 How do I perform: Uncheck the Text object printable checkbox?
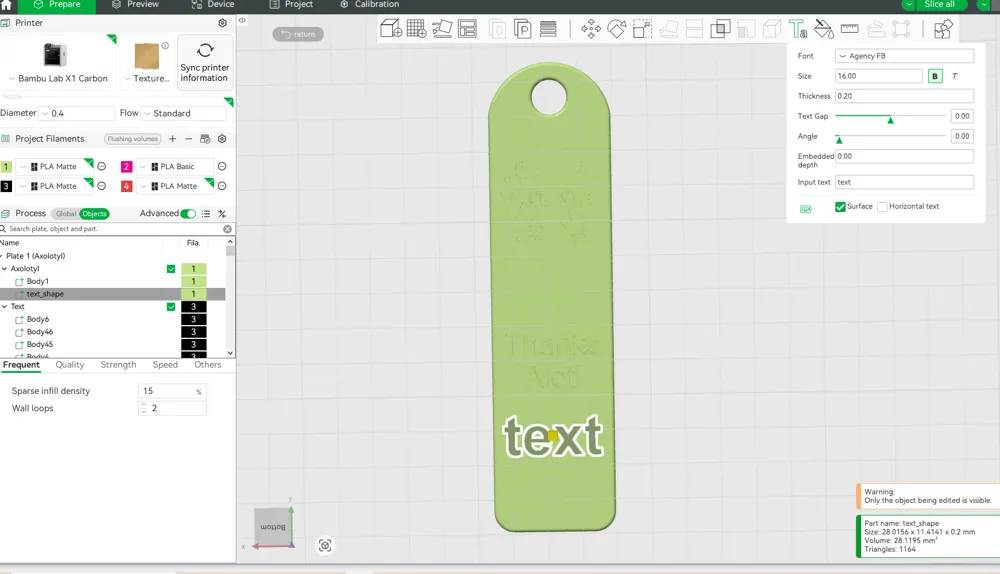(171, 307)
